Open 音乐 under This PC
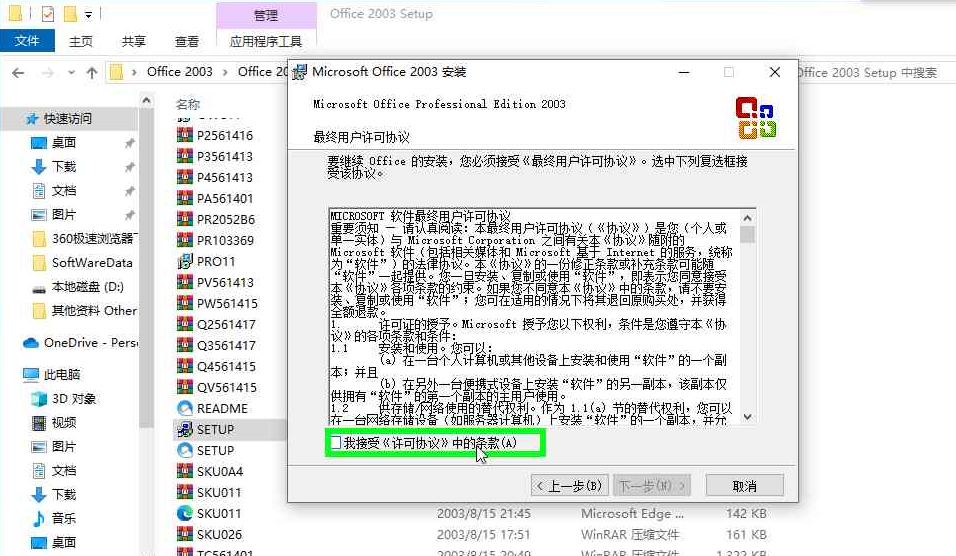 click(x=63, y=518)
